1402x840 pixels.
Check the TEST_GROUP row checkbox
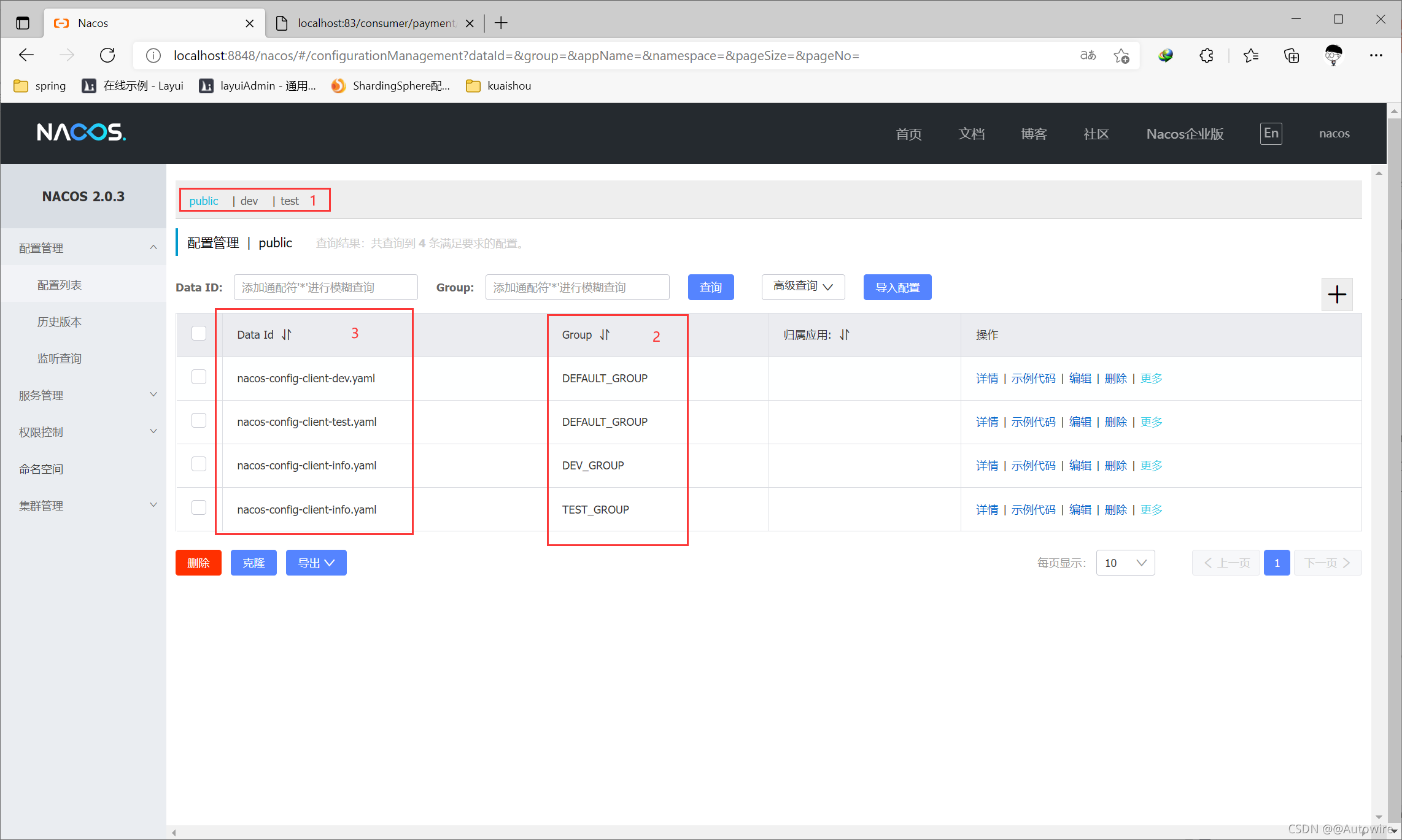(x=199, y=507)
